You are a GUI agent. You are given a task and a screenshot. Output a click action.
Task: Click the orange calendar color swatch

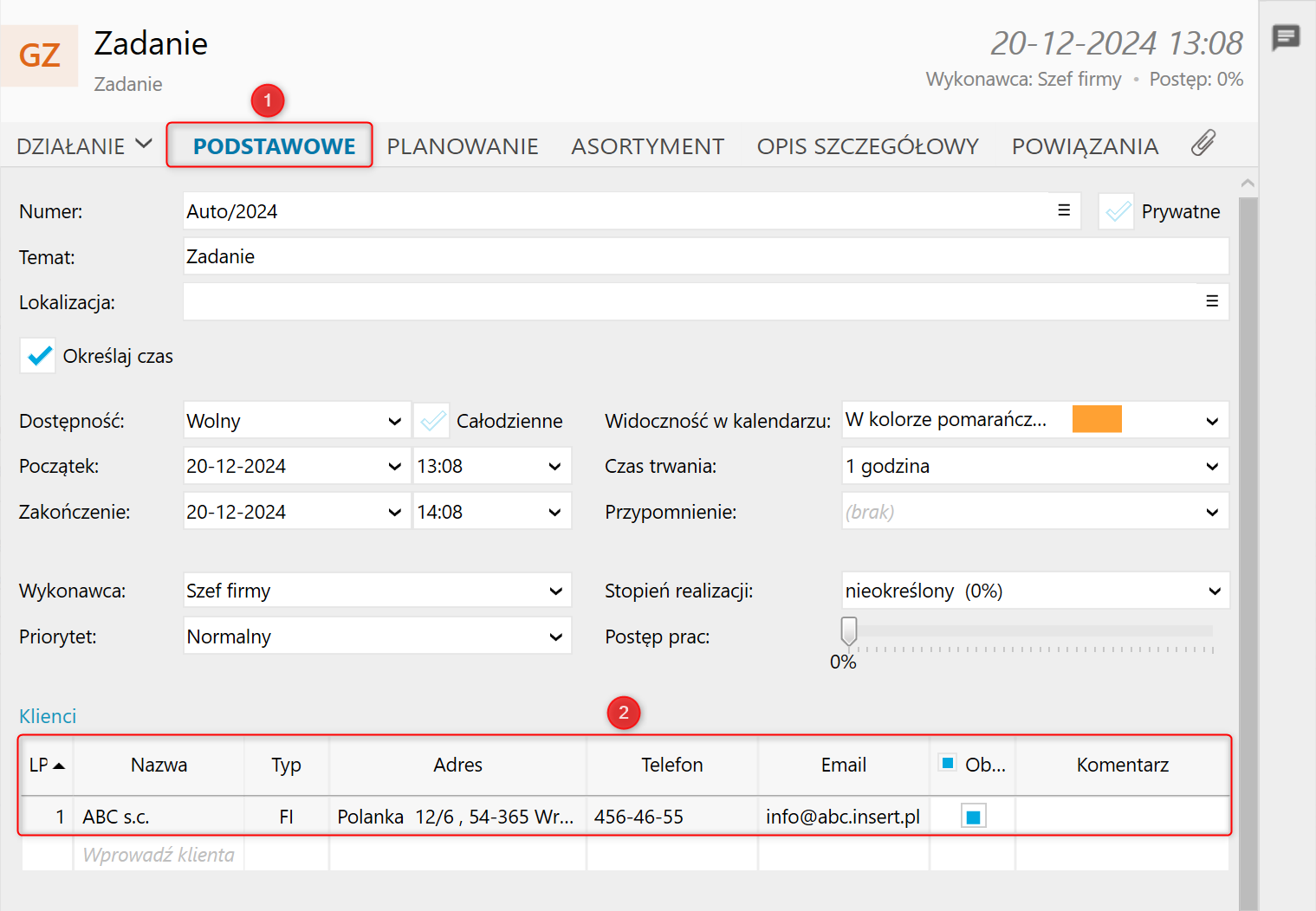point(1097,419)
